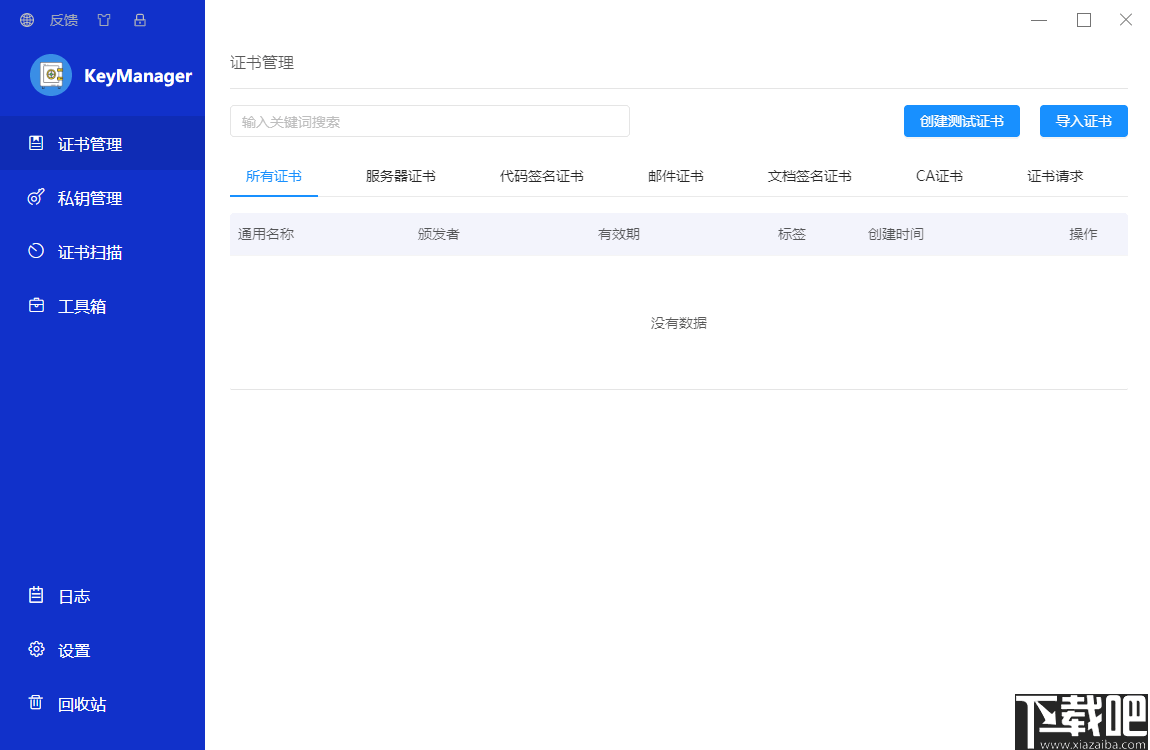Click the 回收站 trash icon
1150x750 pixels.
(x=34, y=703)
